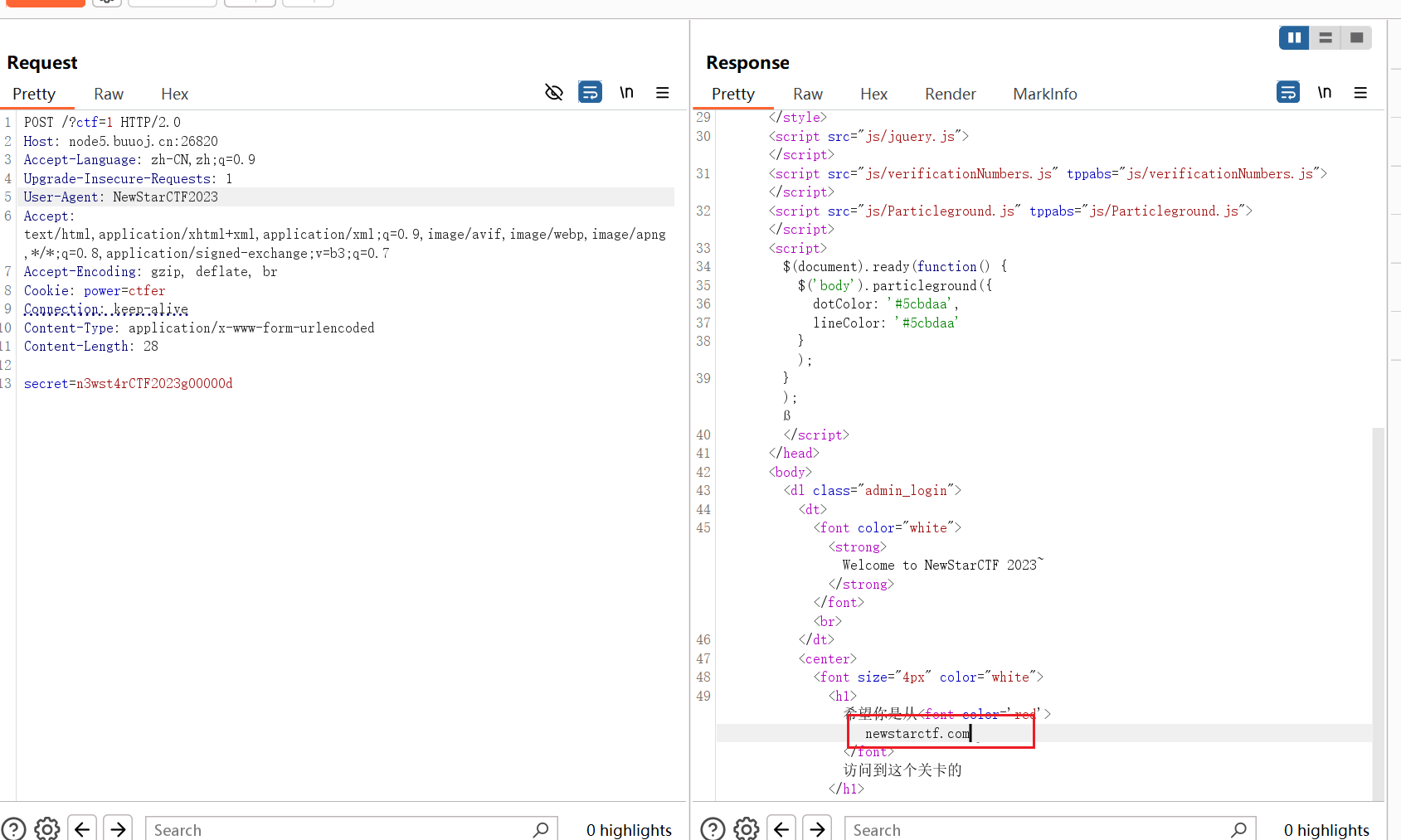Click the User-Agent NewStarCTF2023 header line
Screen dimensions: 1401x840
(x=121, y=197)
